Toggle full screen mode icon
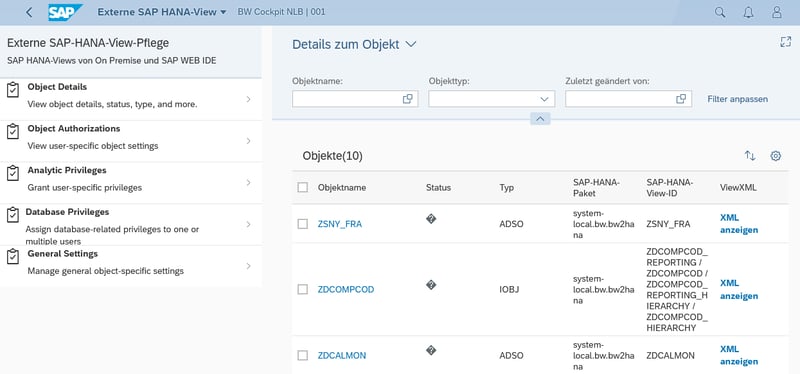The height and width of the screenshot is (374, 800). (786, 42)
